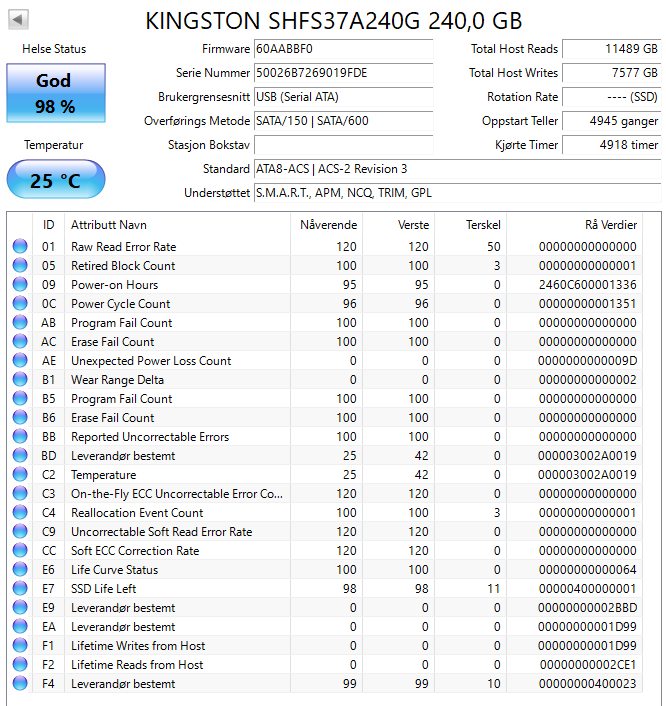The width and height of the screenshot is (666, 706).
Task: Select the Life Curve Status attribute name
Action: tap(114, 570)
